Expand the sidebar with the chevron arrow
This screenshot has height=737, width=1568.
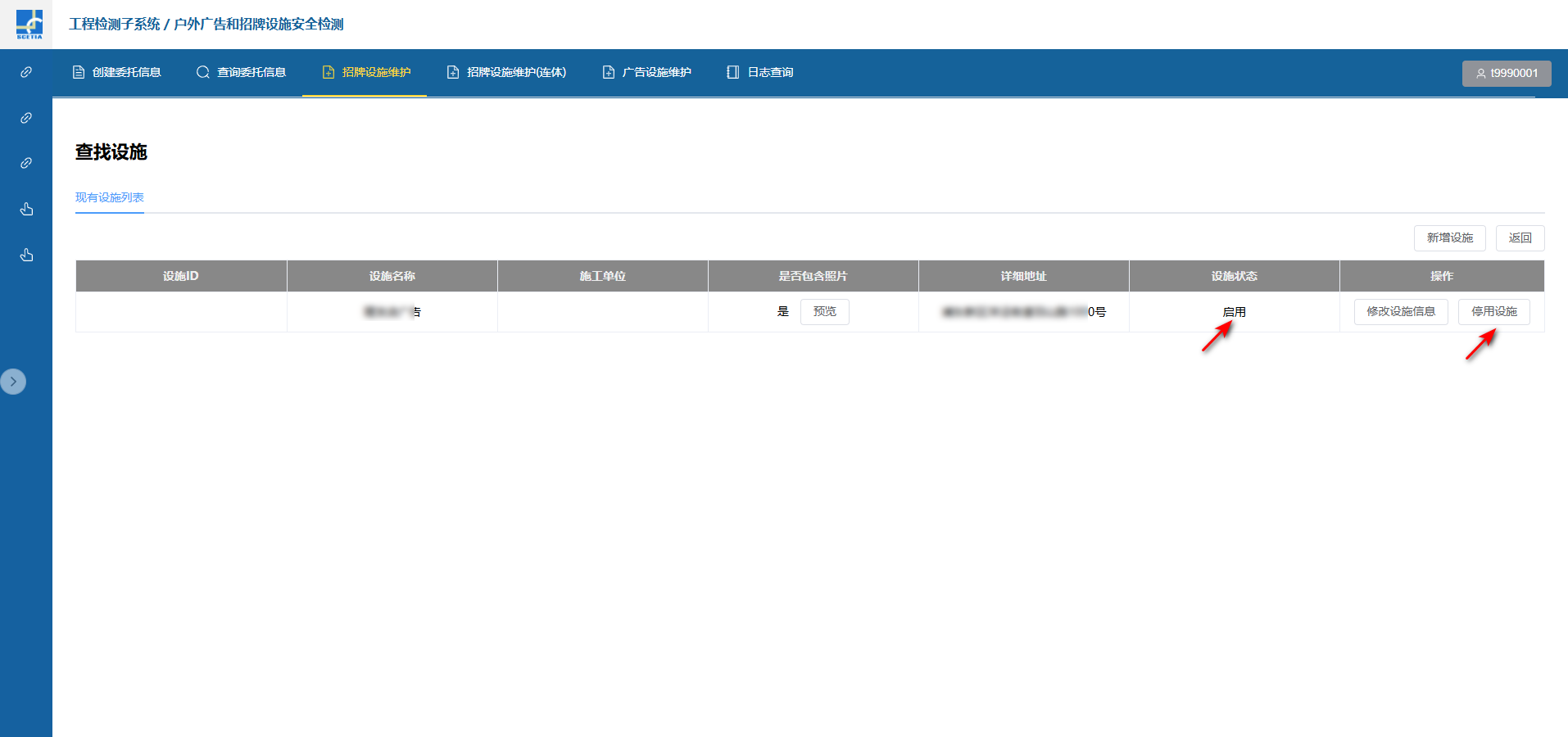point(13,382)
